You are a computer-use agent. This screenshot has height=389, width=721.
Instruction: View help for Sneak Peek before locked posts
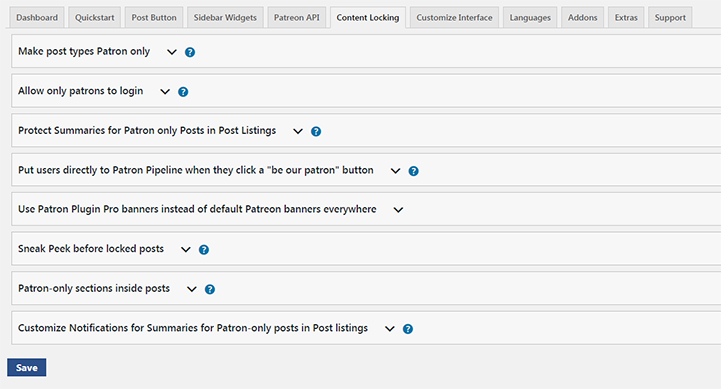(x=204, y=249)
